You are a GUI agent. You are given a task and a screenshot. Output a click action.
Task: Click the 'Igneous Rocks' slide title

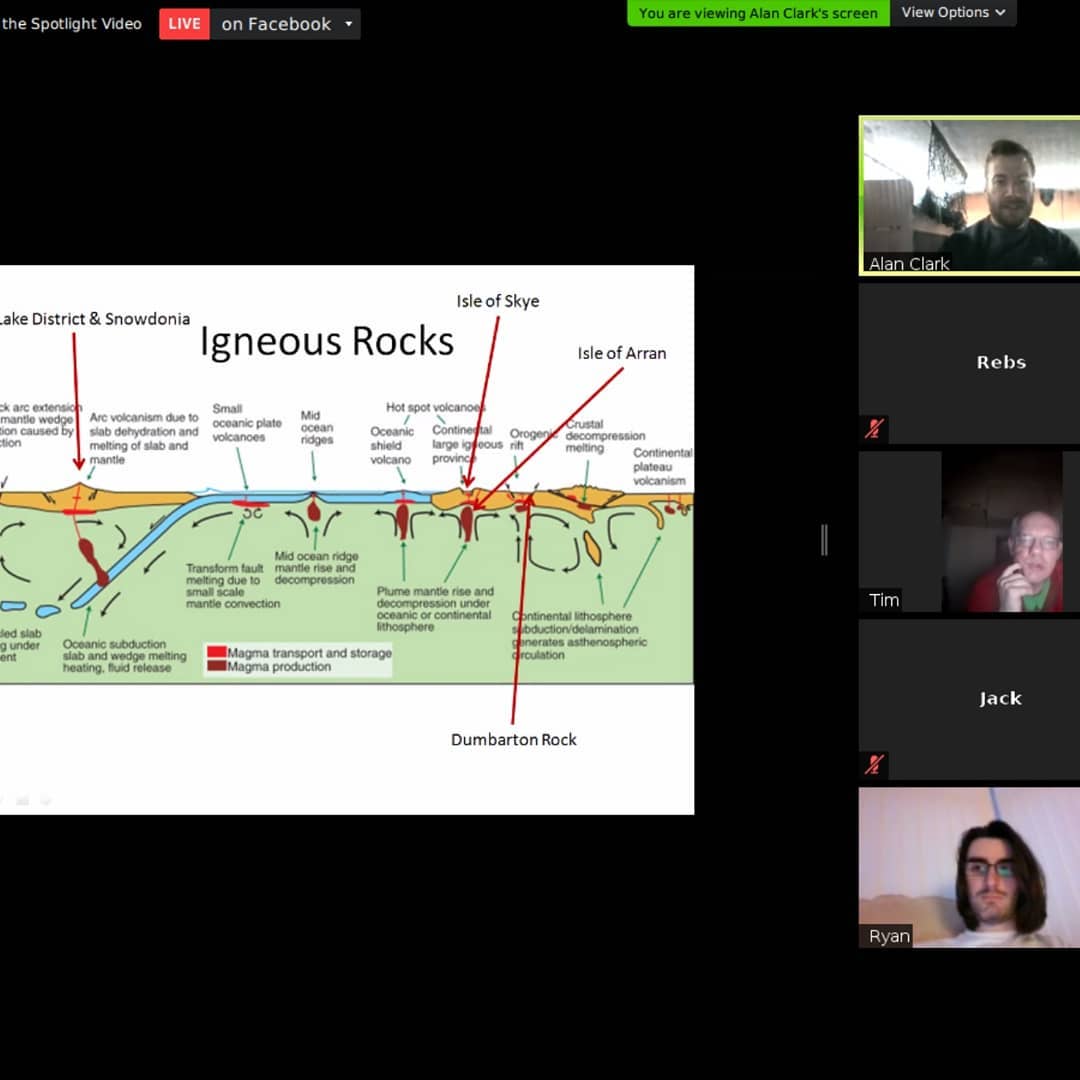click(x=327, y=342)
